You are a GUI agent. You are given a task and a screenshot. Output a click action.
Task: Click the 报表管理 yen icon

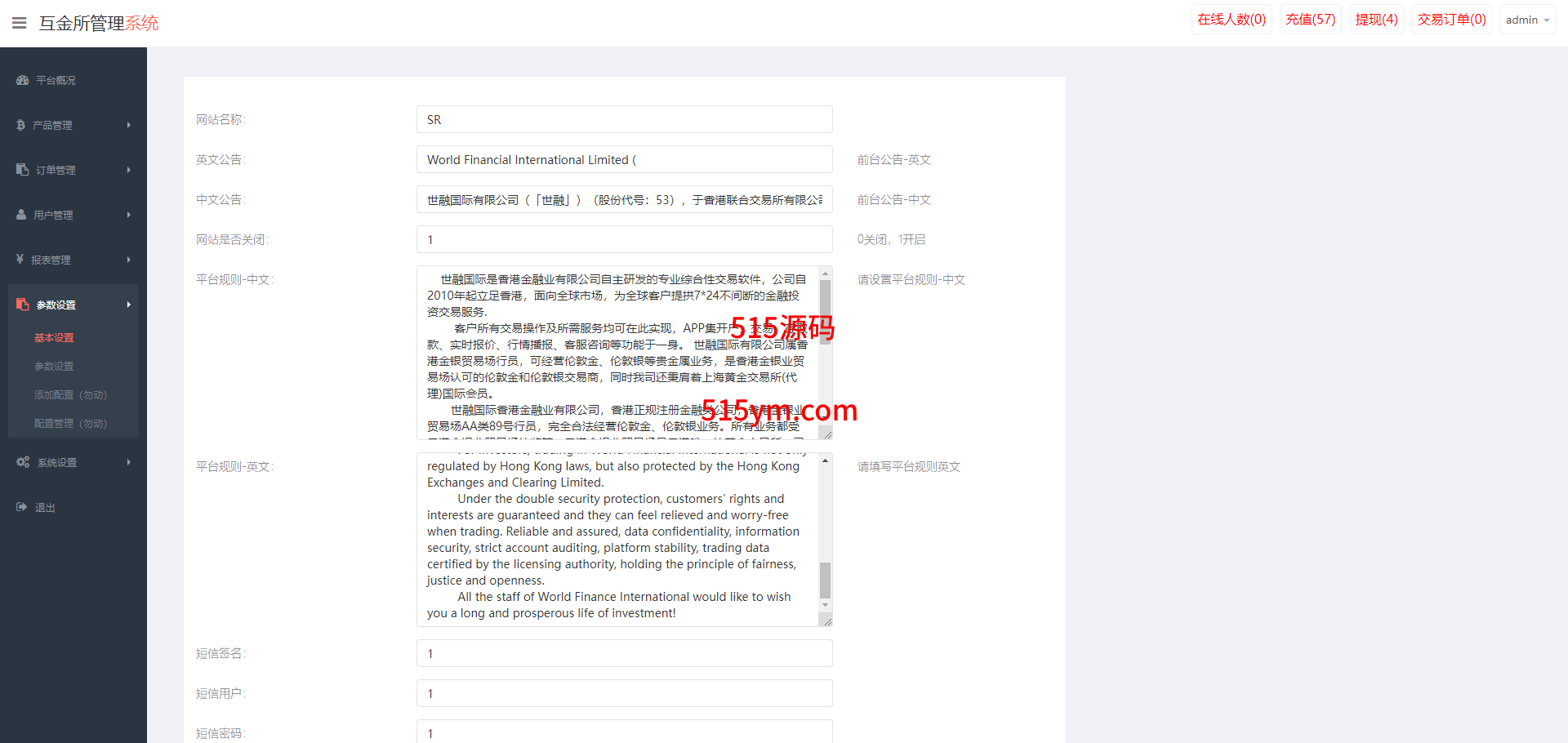pyautogui.click(x=20, y=260)
